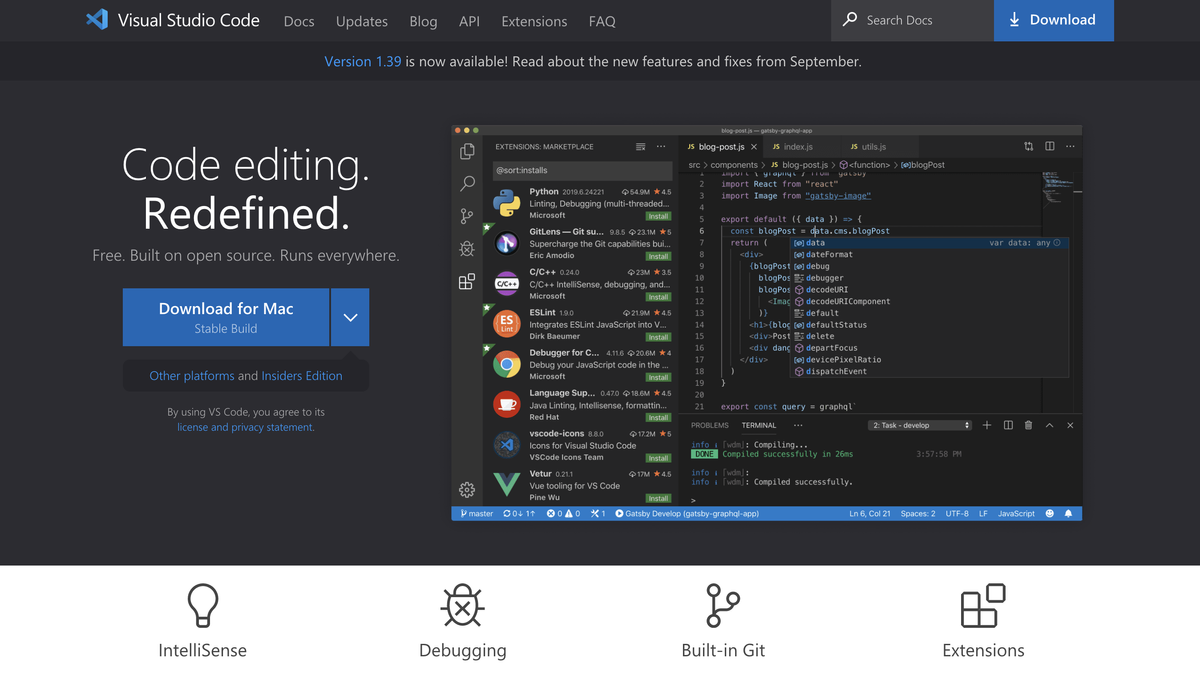Open Manage settings gear in activity bar
1200x675 pixels.
pyautogui.click(x=466, y=489)
